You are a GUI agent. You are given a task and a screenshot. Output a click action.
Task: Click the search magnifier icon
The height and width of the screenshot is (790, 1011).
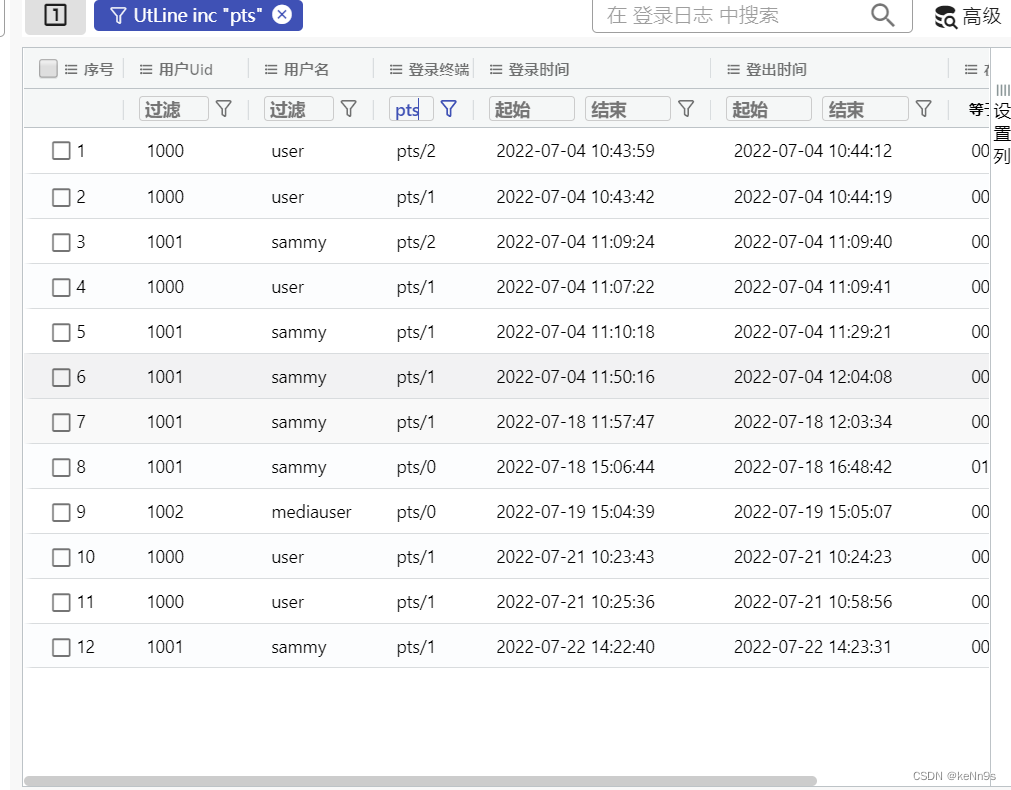point(882,14)
